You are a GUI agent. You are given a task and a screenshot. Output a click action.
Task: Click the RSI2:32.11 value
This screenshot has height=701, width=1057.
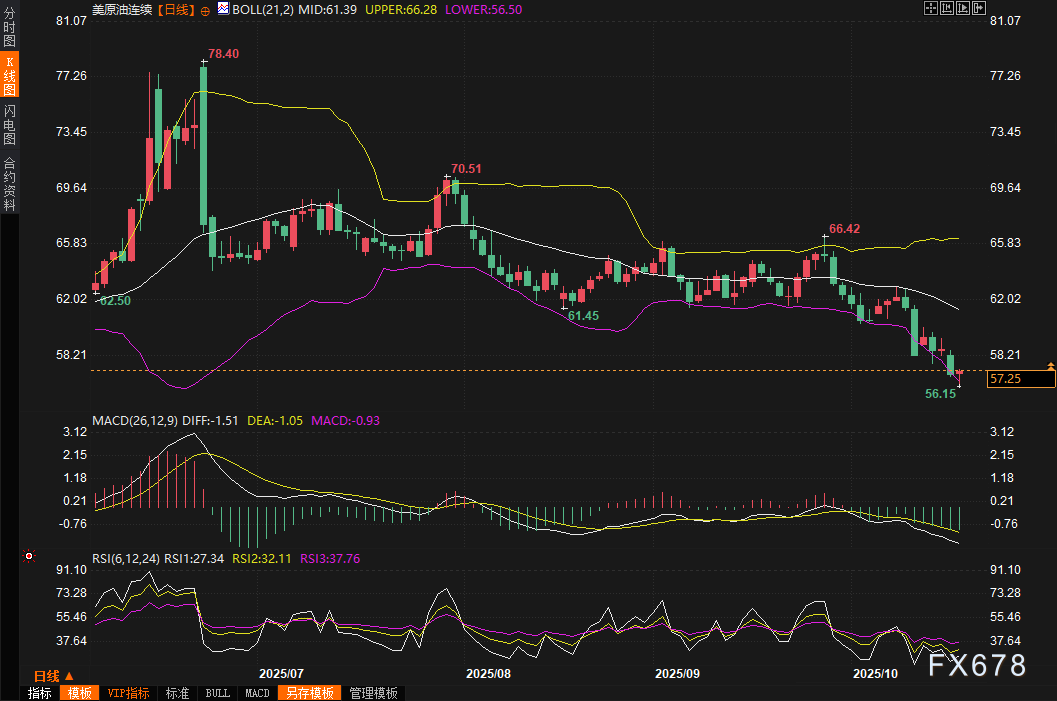coord(262,559)
